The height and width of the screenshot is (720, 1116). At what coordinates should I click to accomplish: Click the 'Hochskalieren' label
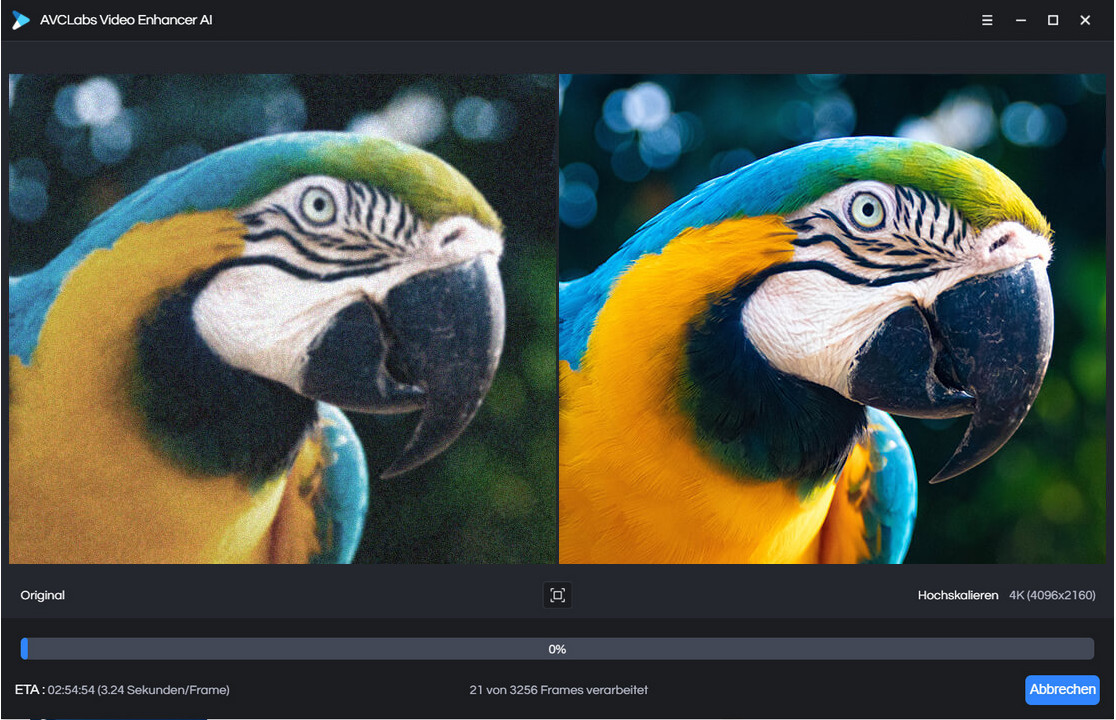(x=958, y=595)
